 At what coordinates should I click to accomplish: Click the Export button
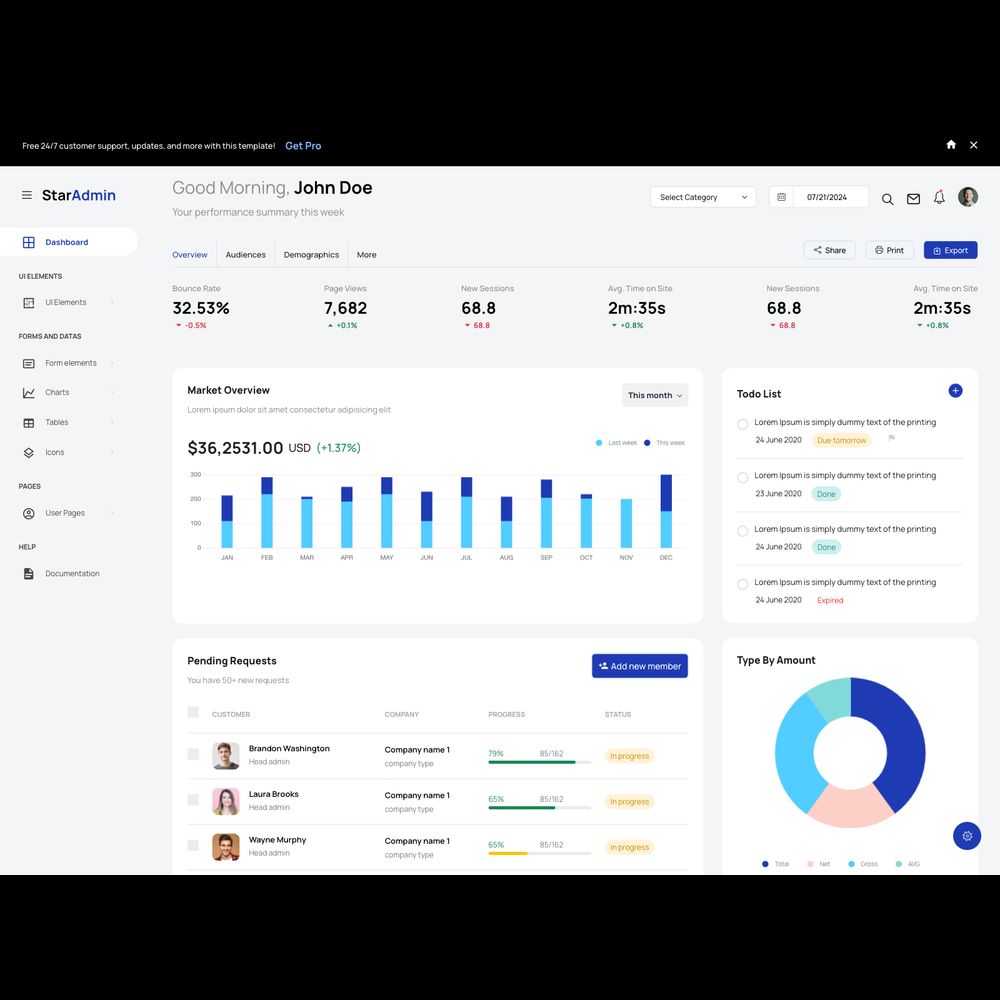950,250
